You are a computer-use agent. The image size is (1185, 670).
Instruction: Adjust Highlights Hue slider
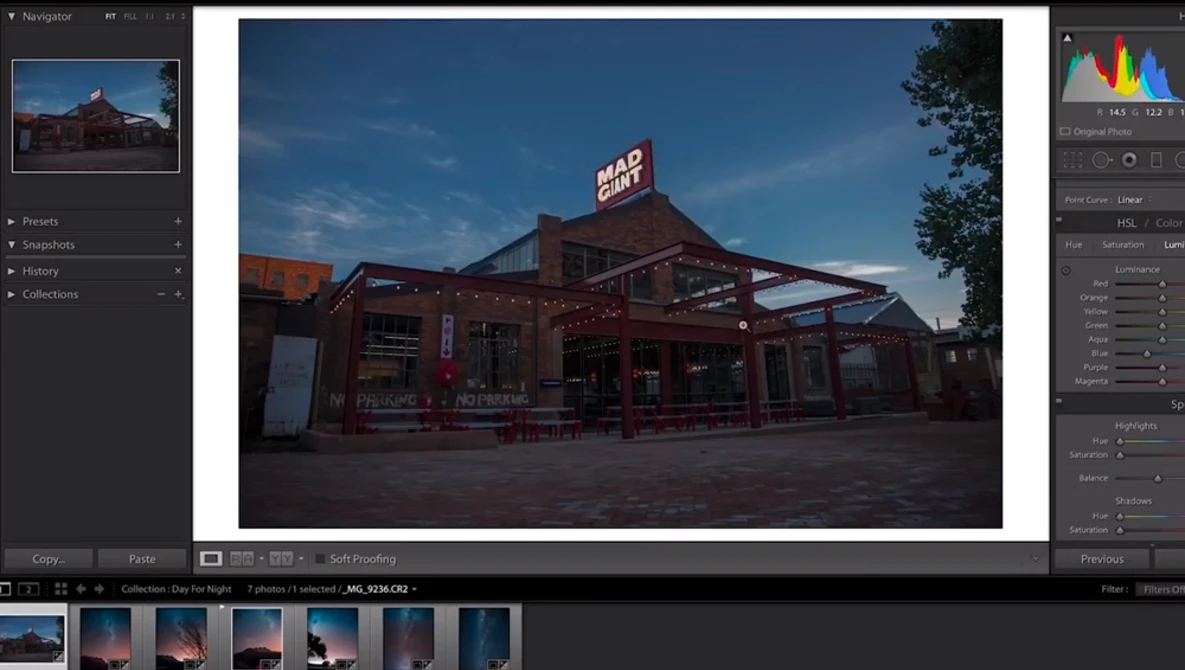pyautogui.click(x=1120, y=441)
